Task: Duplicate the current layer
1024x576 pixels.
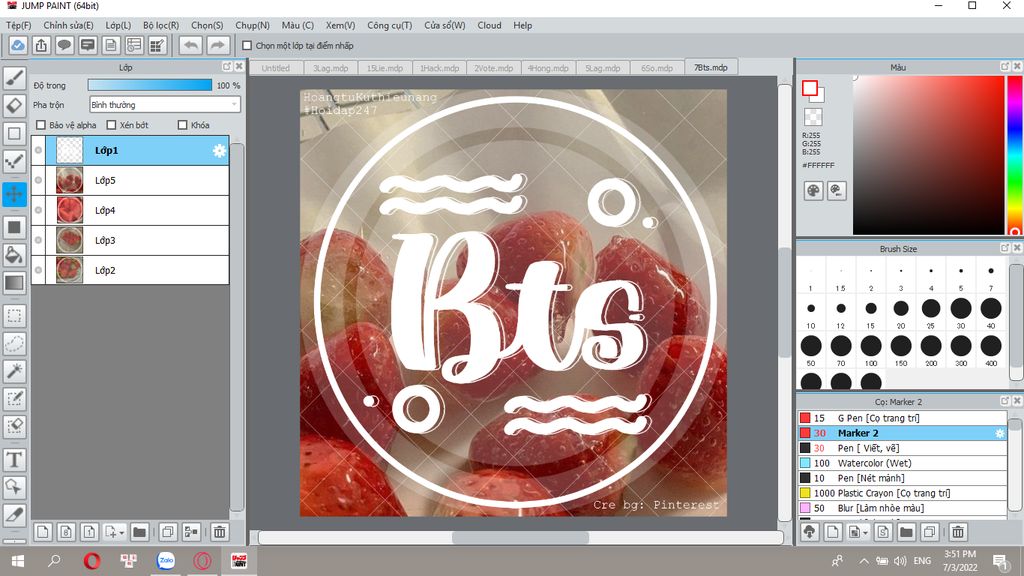Action: tap(168, 532)
